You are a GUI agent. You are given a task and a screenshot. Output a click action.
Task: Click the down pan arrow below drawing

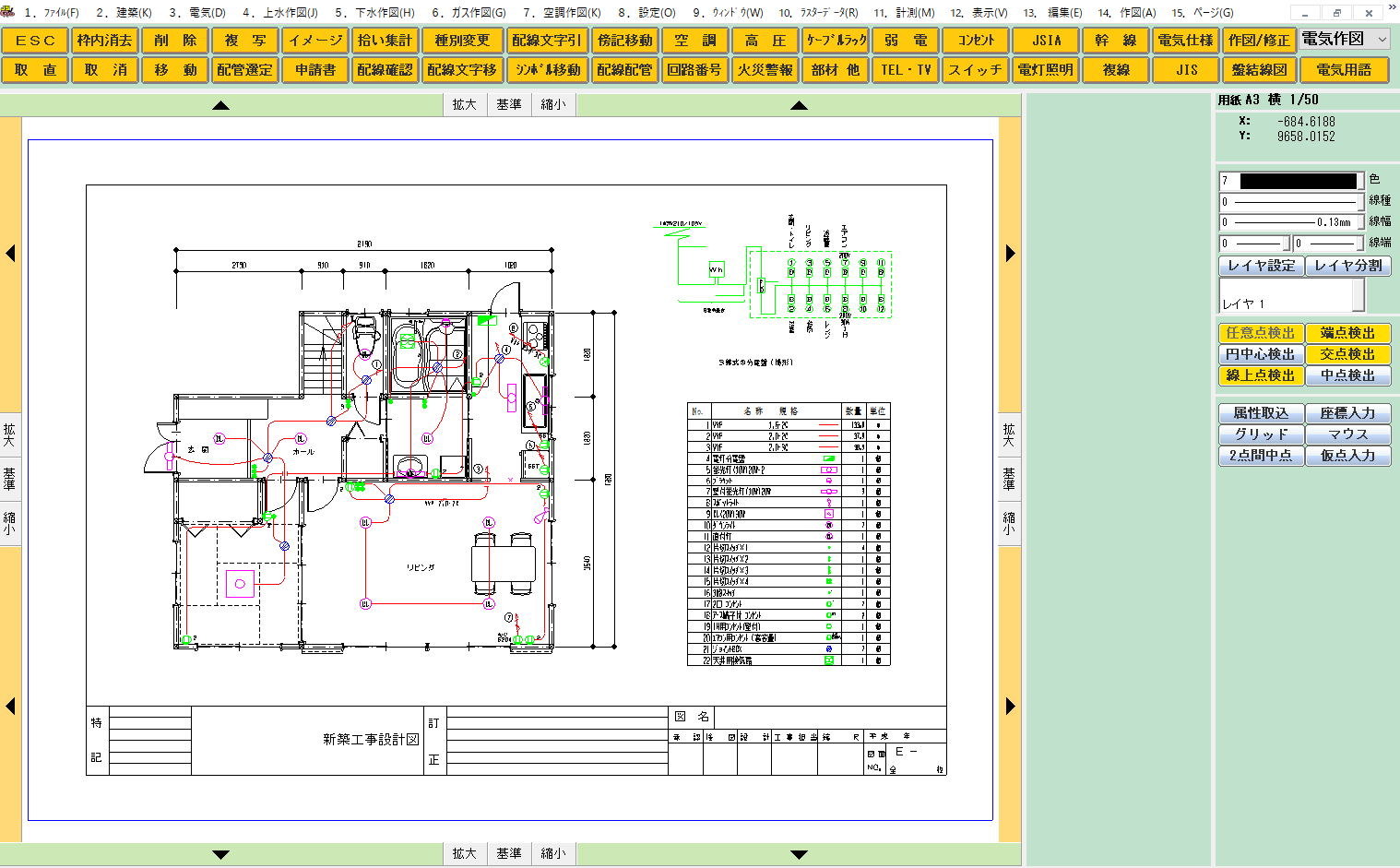(220, 854)
